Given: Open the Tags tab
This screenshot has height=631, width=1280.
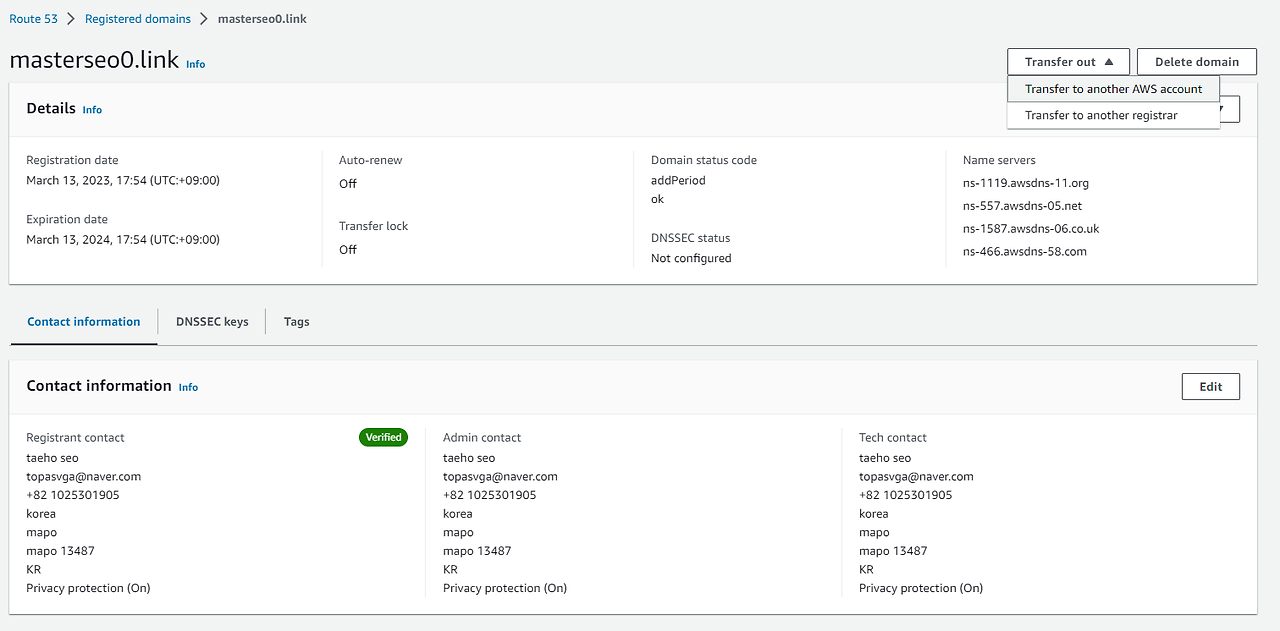Looking at the screenshot, I should [x=296, y=322].
